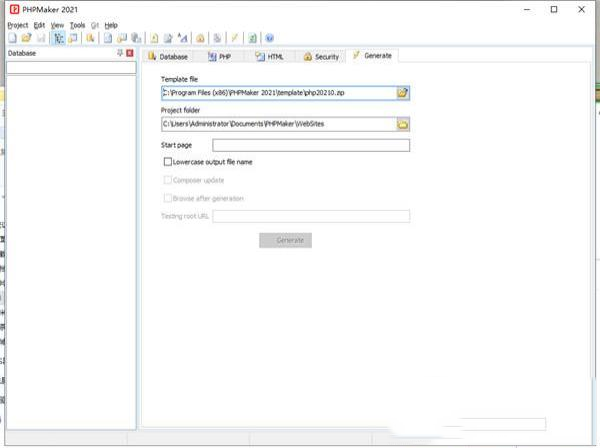This screenshot has height=448, width=600.
Task: Check Browse after generation
Action: 167,198
